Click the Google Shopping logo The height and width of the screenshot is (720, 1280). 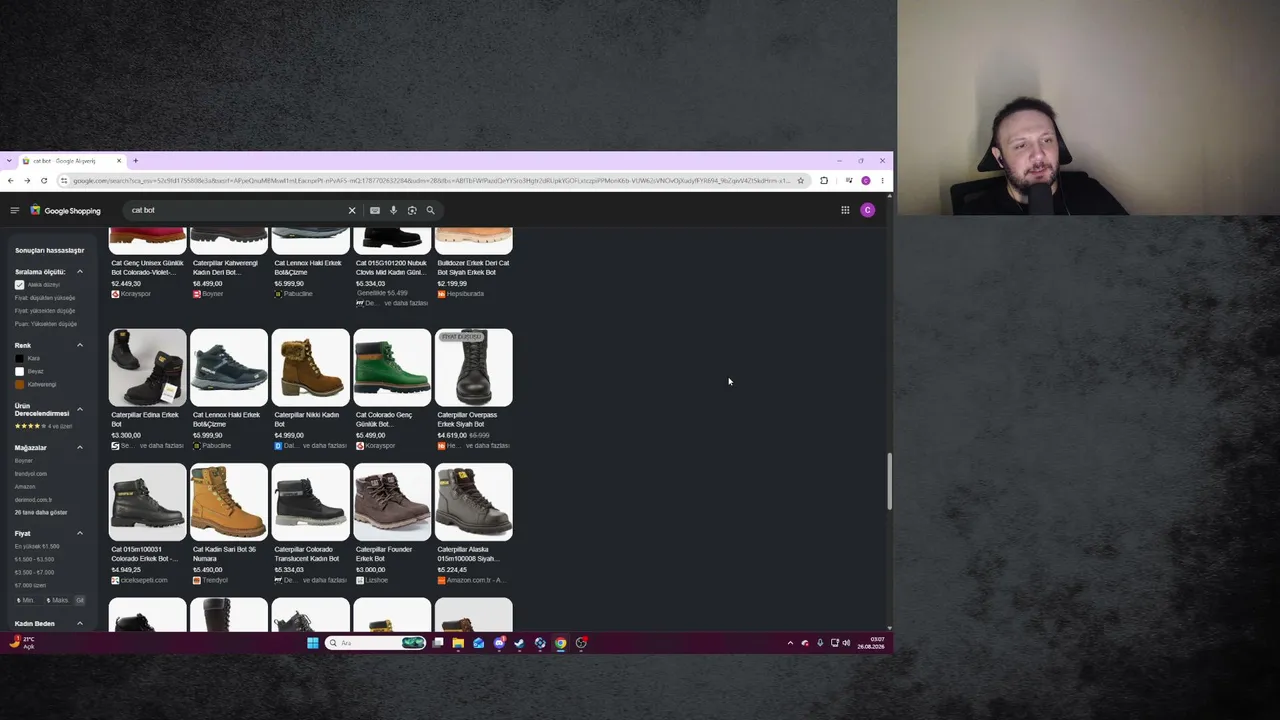click(65, 210)
